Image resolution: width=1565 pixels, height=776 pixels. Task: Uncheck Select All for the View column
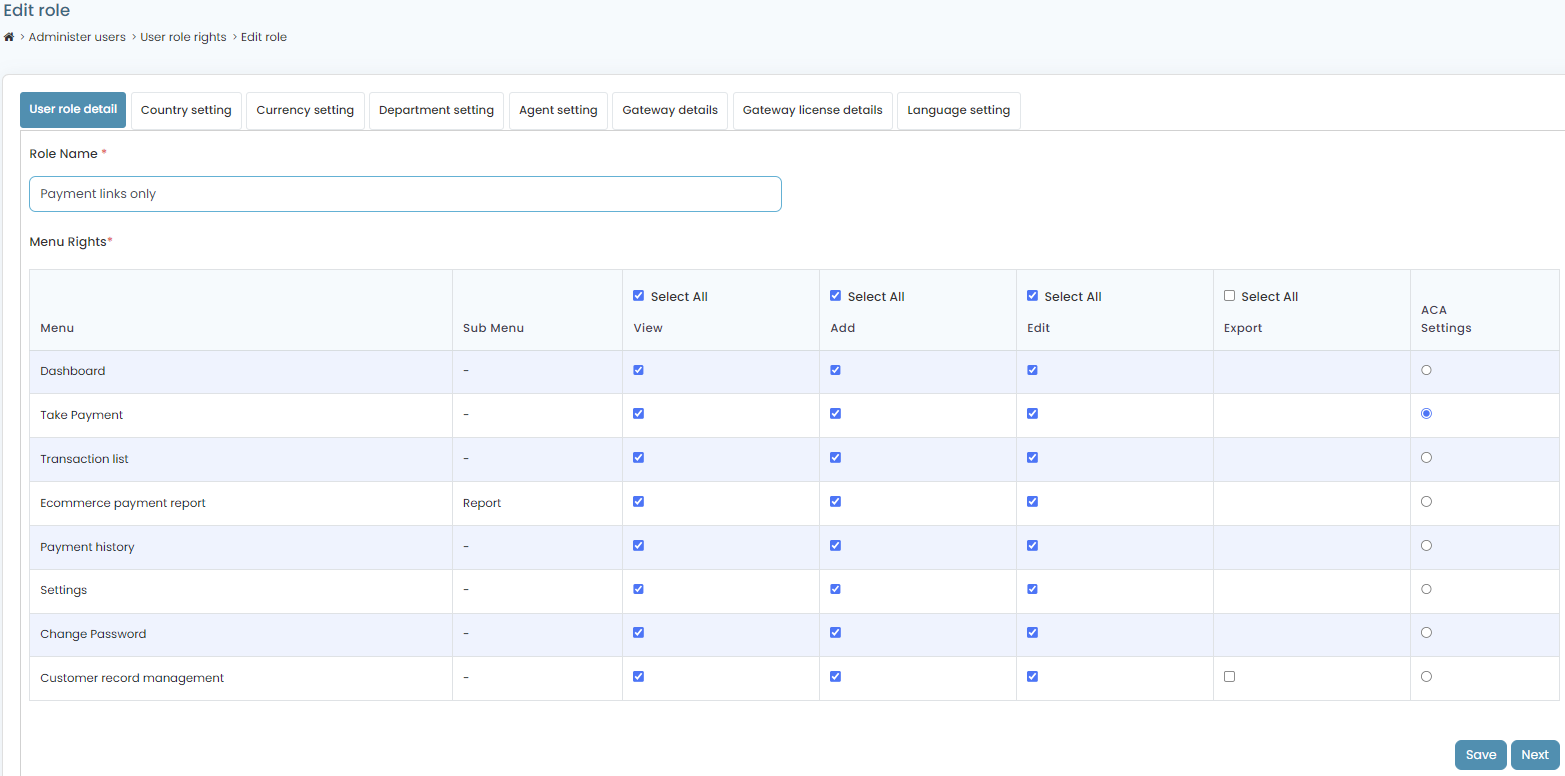[x=638, y=295]
